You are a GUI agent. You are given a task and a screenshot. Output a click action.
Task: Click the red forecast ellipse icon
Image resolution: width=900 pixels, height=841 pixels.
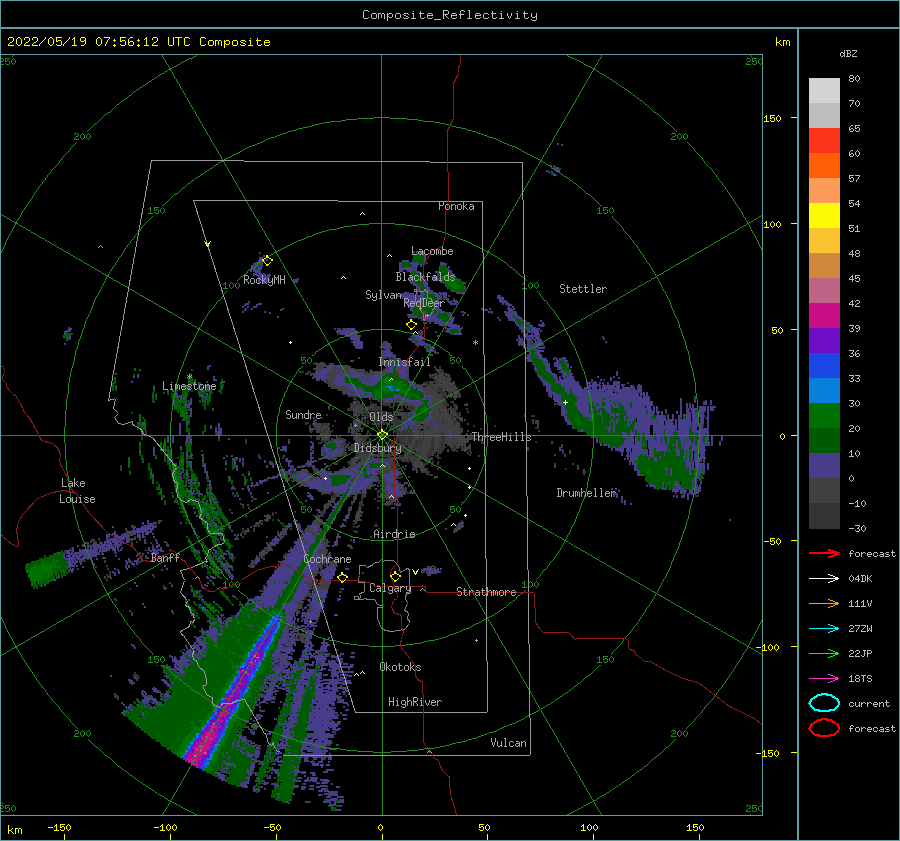pyautogui.click(x=824, y=728)
